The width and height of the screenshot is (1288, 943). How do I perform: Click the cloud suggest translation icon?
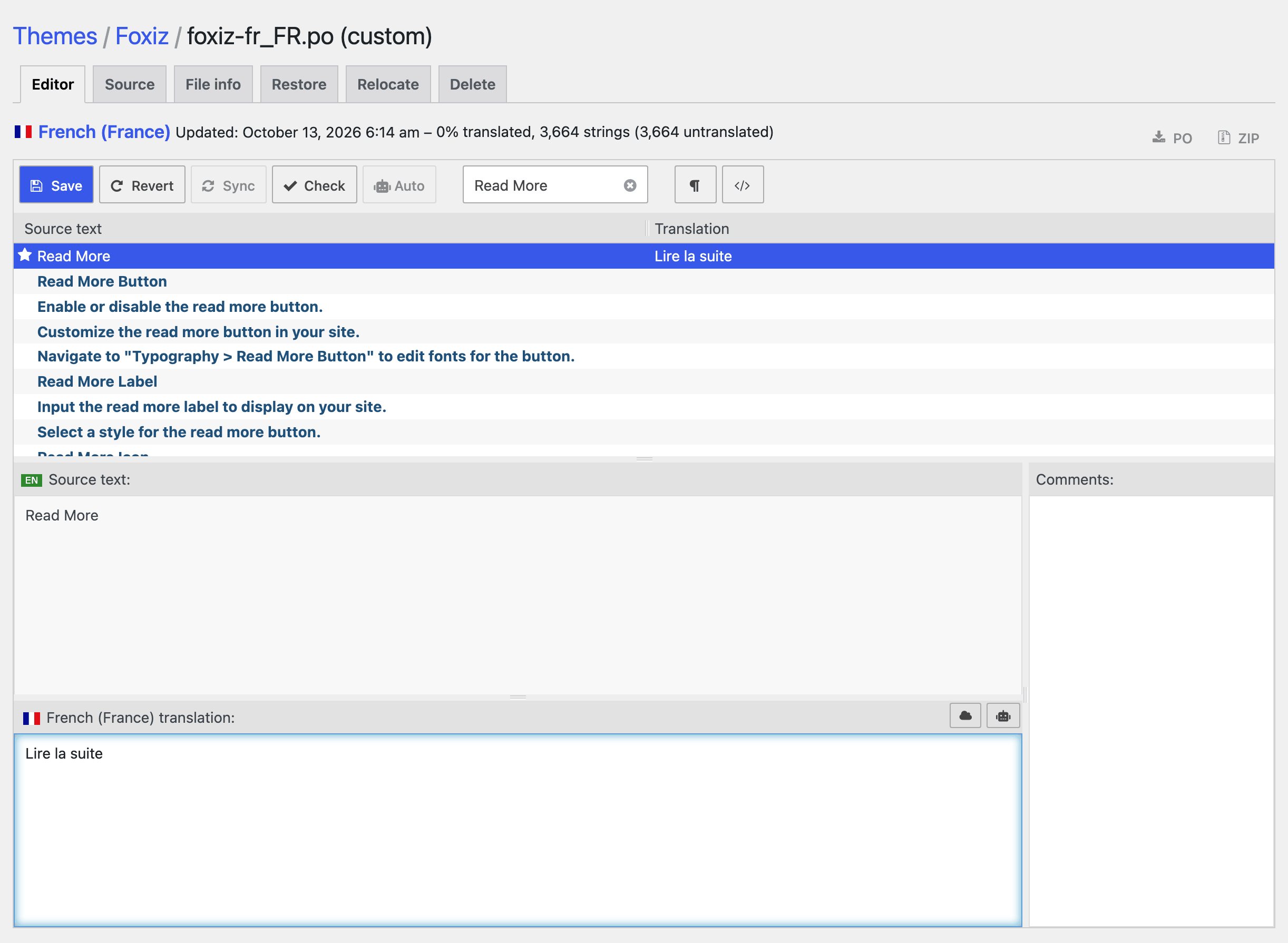965,716
